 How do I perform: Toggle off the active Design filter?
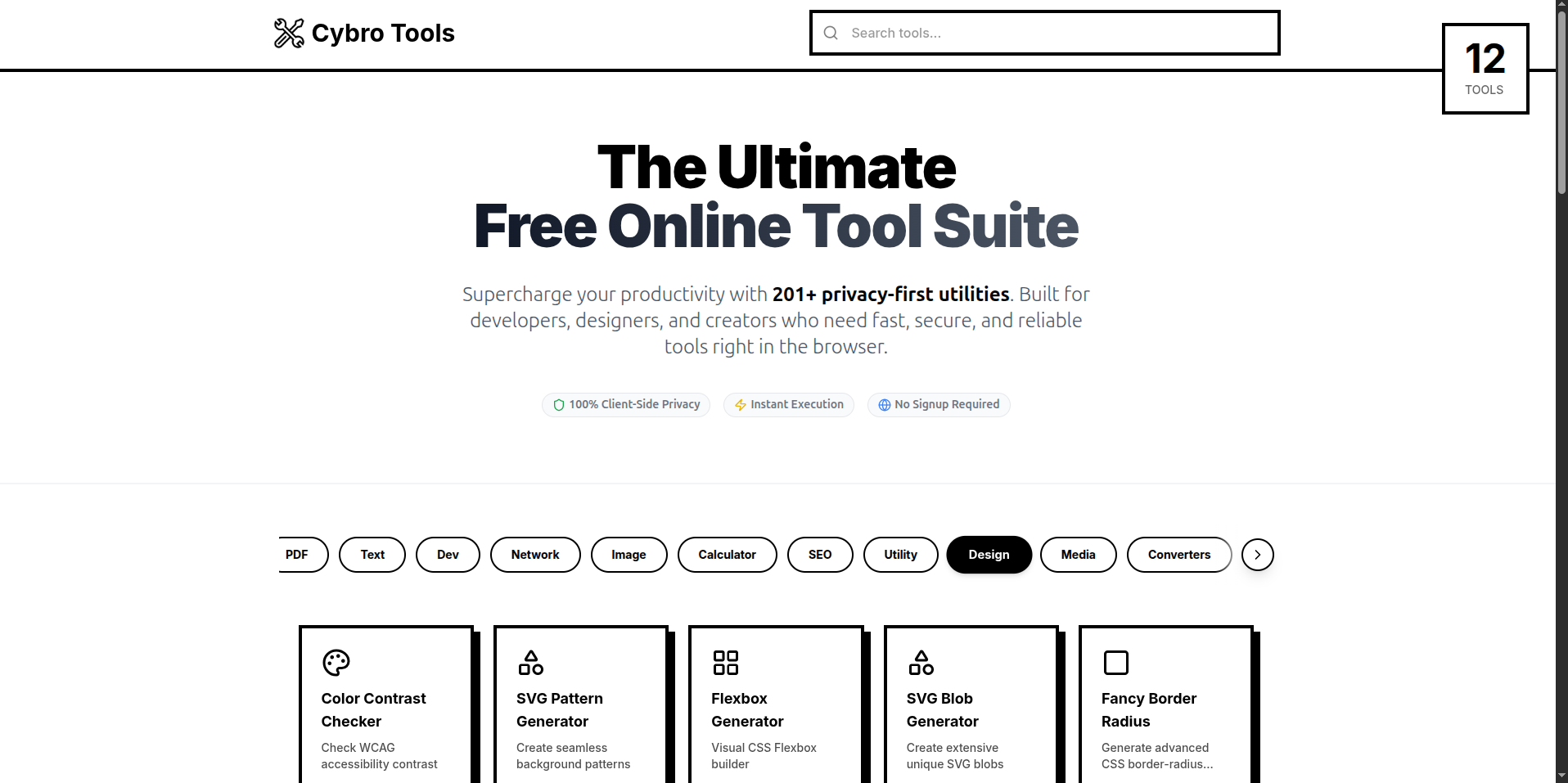point(989,554)
